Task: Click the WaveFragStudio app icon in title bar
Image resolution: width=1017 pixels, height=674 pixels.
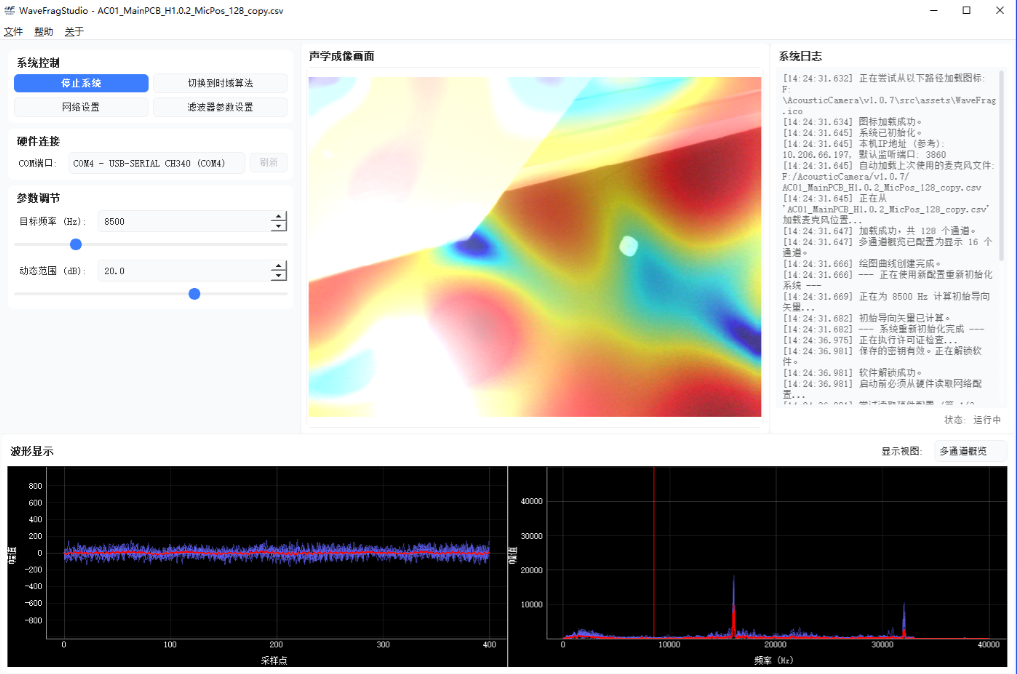Action: click(x=10, y=10)
